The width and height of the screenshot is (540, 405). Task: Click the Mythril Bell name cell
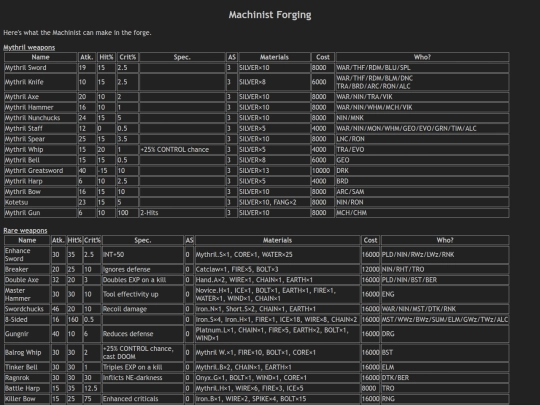coord(40,160)
